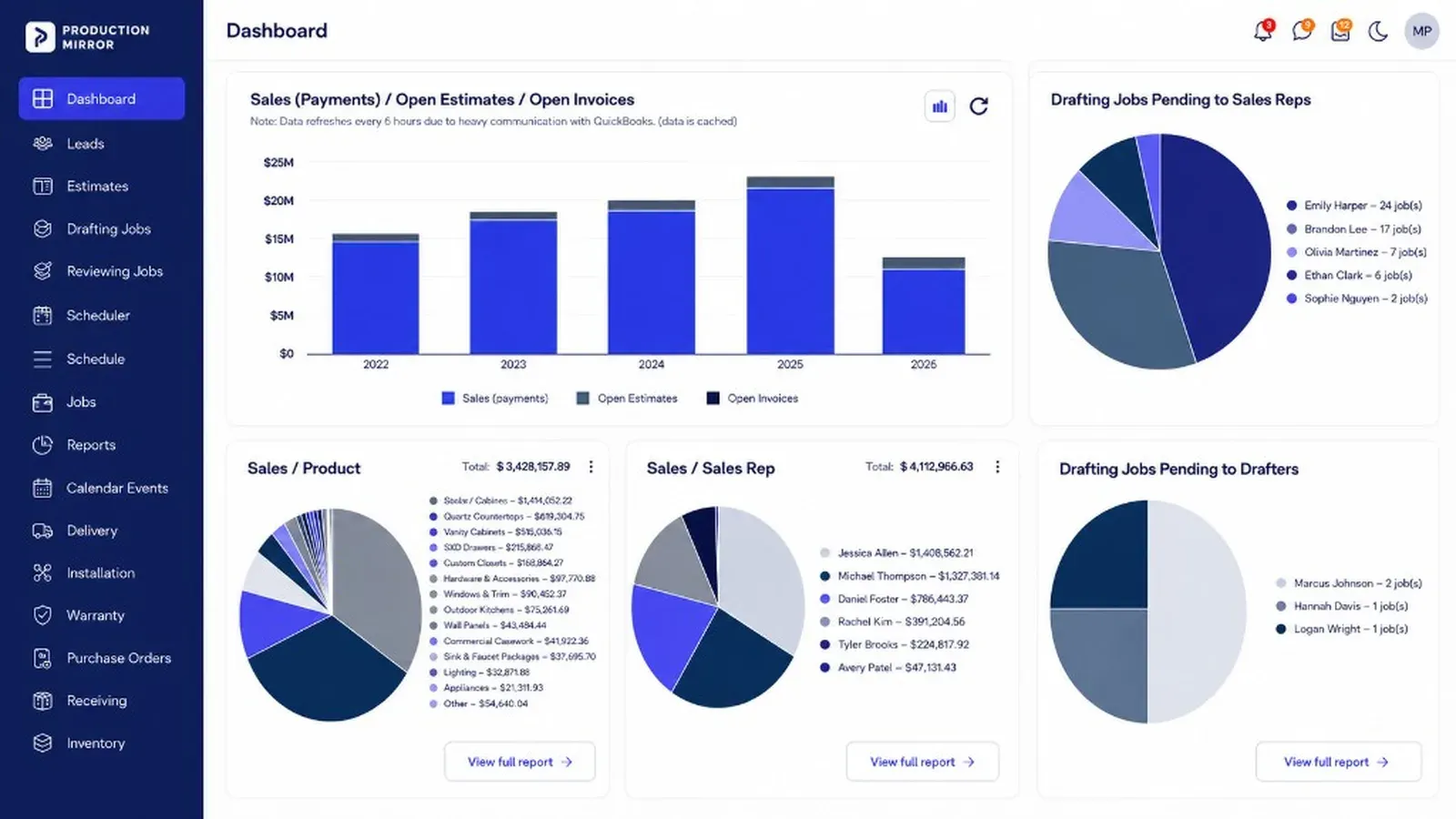Toggle Open Invoices legend series
This screenshot has width=1456, height=819.
coord(753,399)
